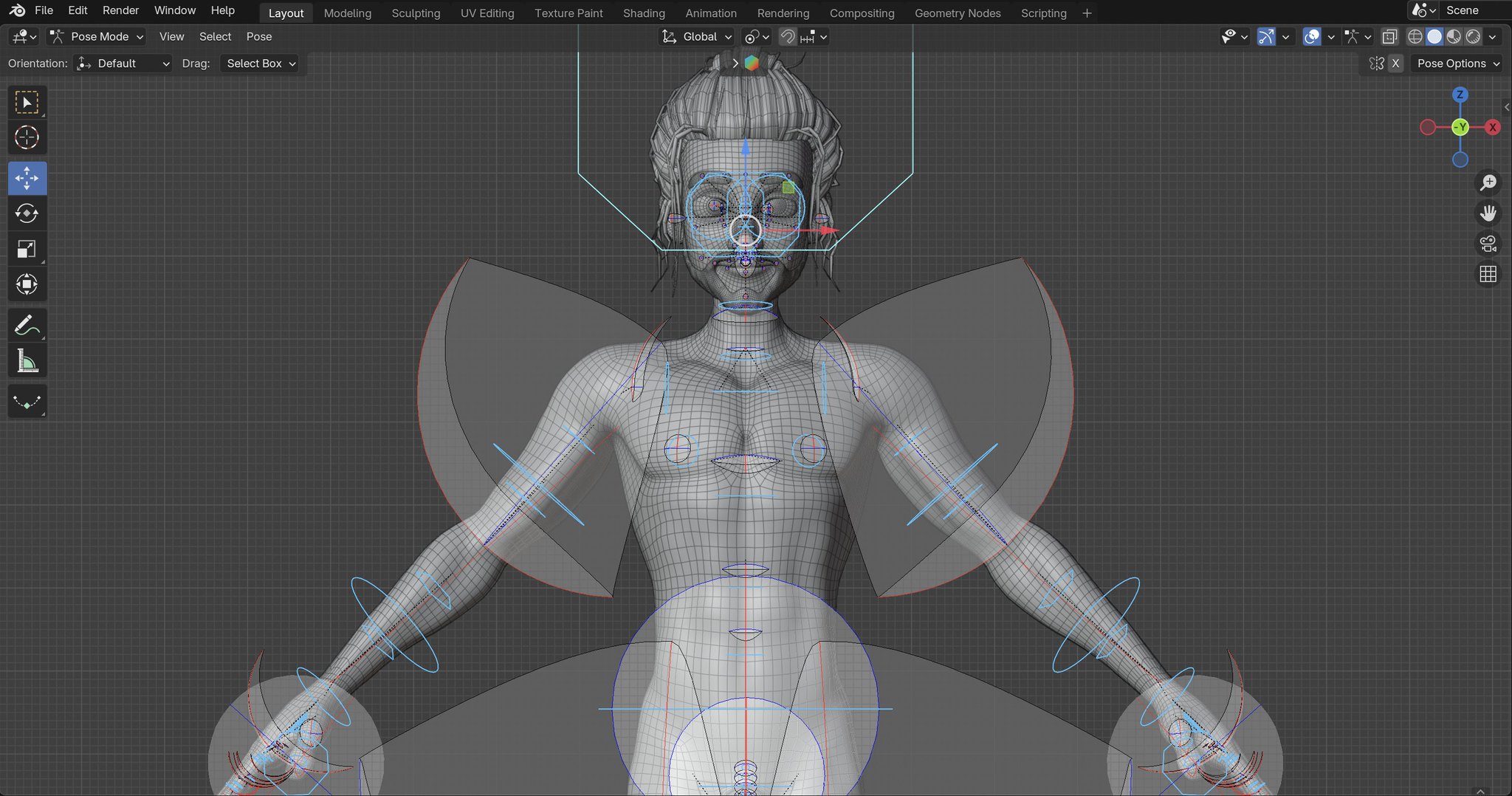The image size is (1512, 796).
Task: Switch perspective/orthographic with grid icon
Action: 1488,275
